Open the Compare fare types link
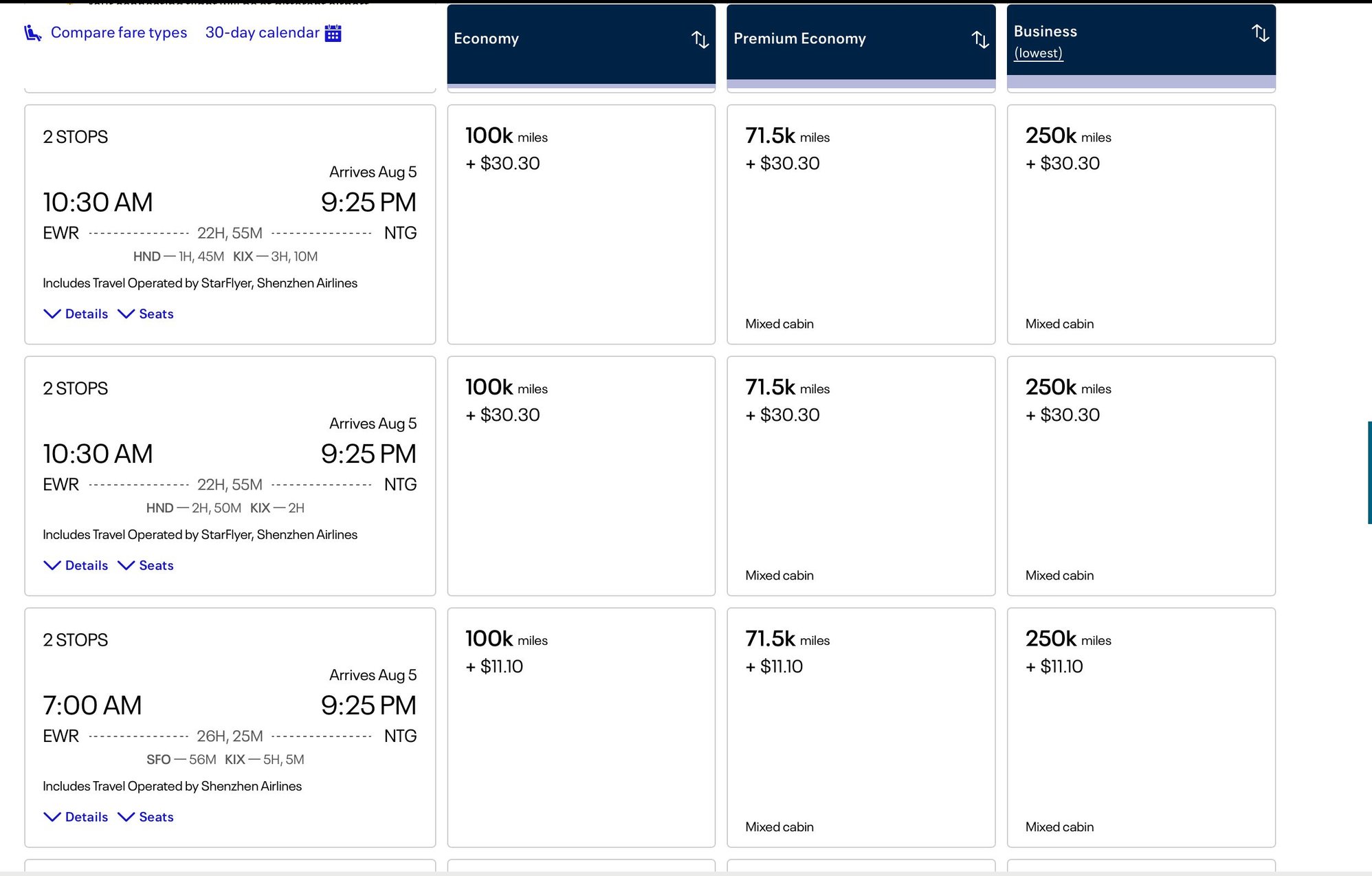The width and height of the screenshot is (1372, 876). click(118, 32)
